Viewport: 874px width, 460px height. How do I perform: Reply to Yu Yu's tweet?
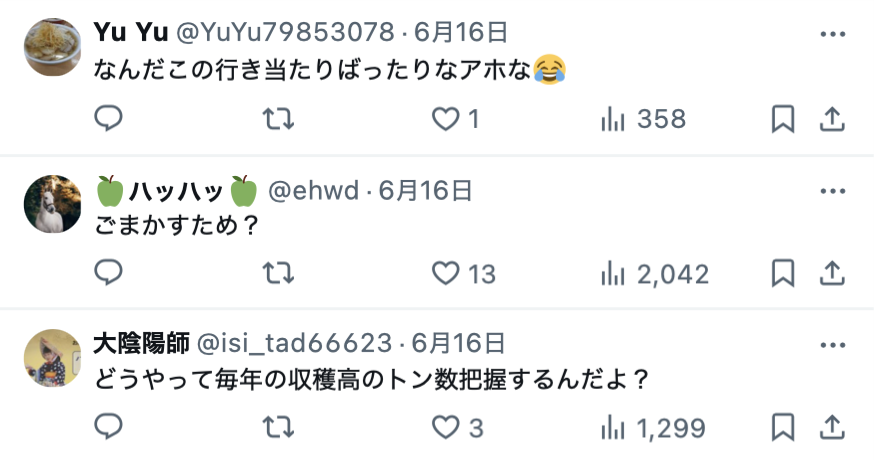tap(108, 118)
